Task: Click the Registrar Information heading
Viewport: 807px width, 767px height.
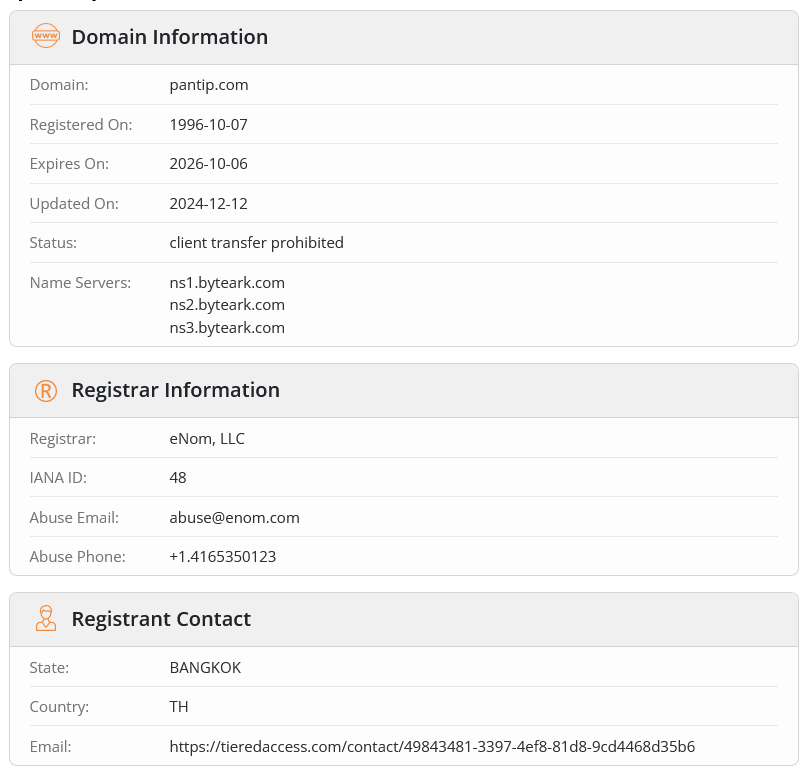Action: [x=175, y=390]
